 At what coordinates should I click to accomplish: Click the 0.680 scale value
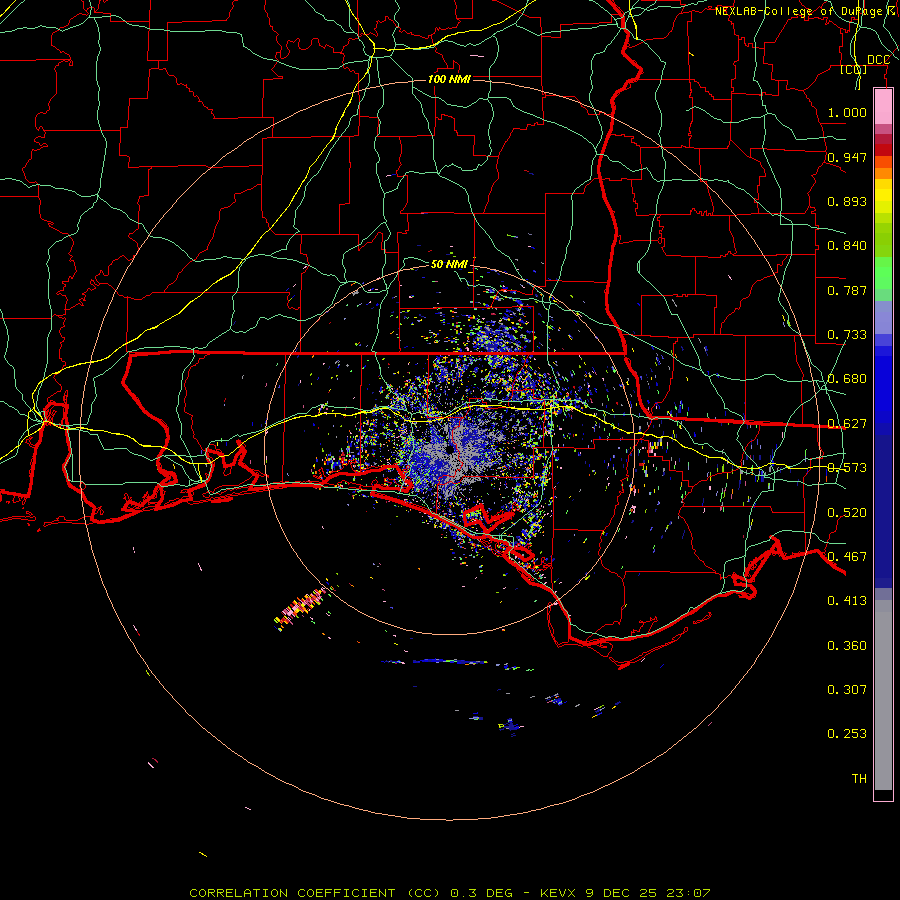coord(847,379)
